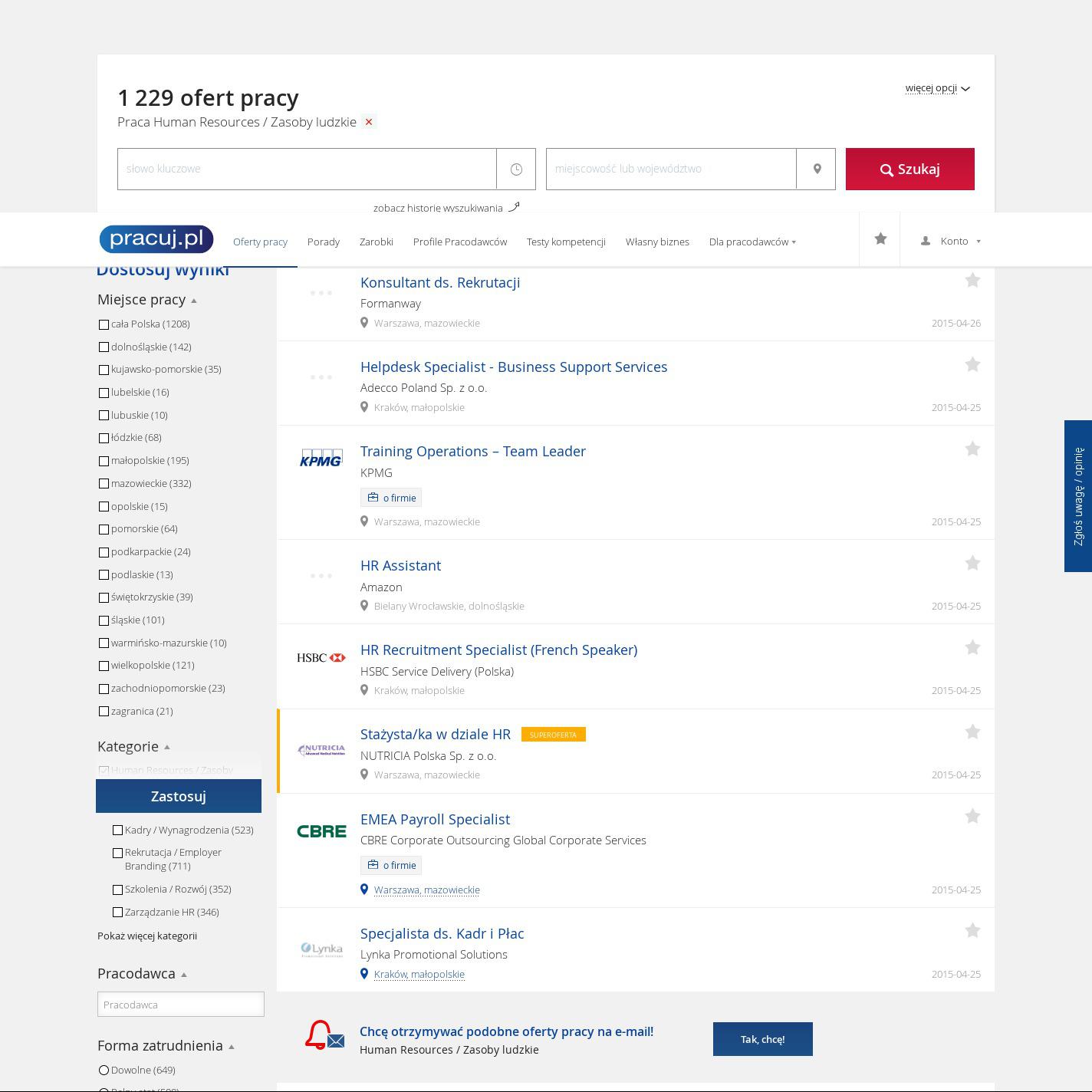Open the Zgłoś uwagę / opinię feedback tab
Screen dimensions: 1092x1092
(1078, 496)
